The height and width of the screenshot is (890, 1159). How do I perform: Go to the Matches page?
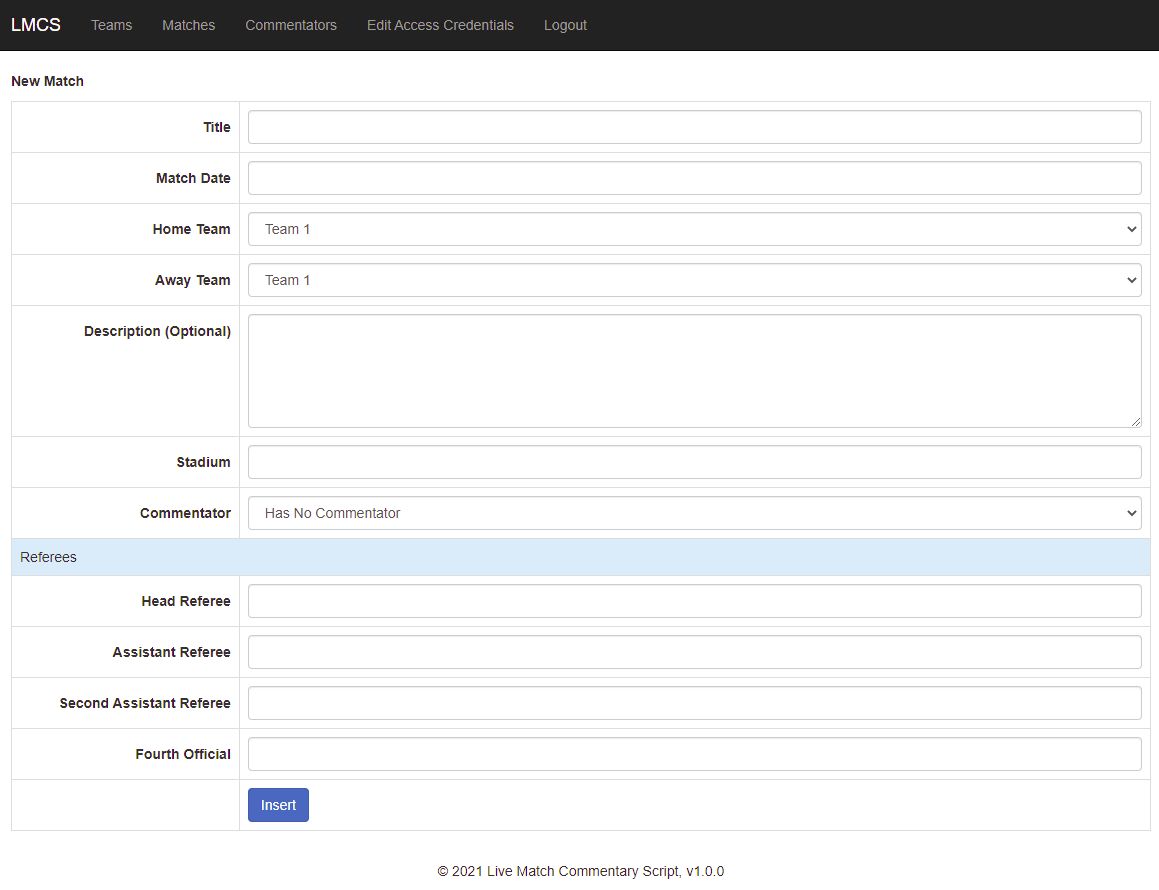click(188, 25)
